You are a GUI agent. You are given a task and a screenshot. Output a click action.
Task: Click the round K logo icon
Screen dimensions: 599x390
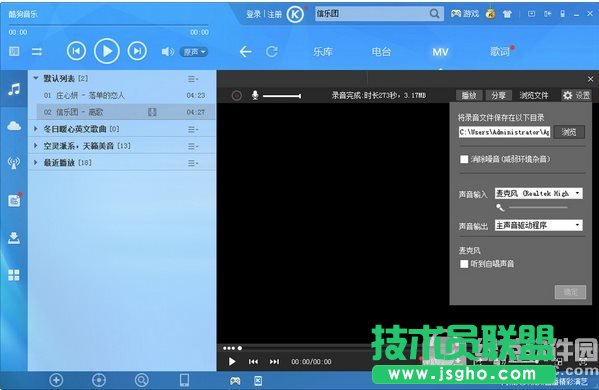pos(295,15)
